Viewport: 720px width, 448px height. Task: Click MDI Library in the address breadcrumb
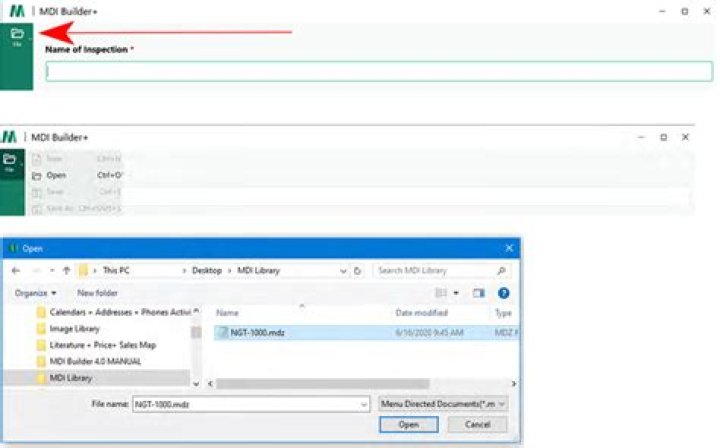(259, 270)
